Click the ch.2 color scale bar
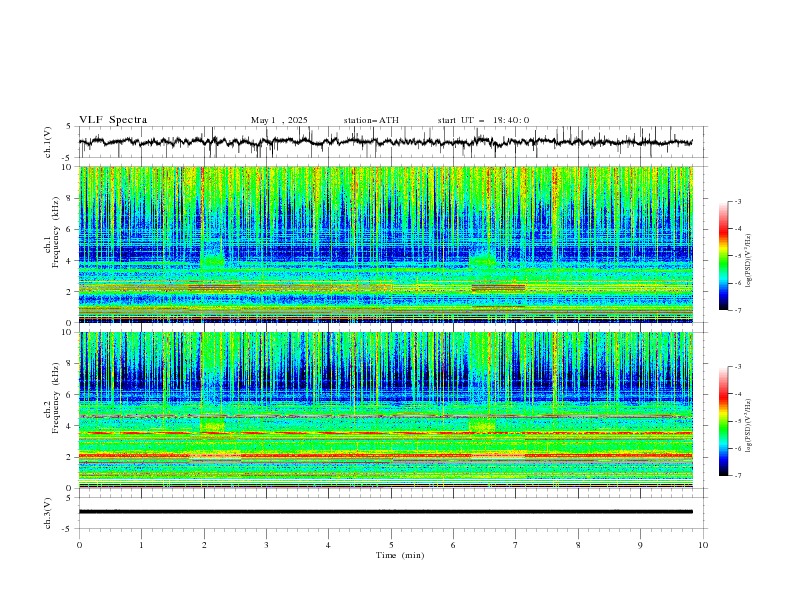Screen dimensions: 792x612 723,421
